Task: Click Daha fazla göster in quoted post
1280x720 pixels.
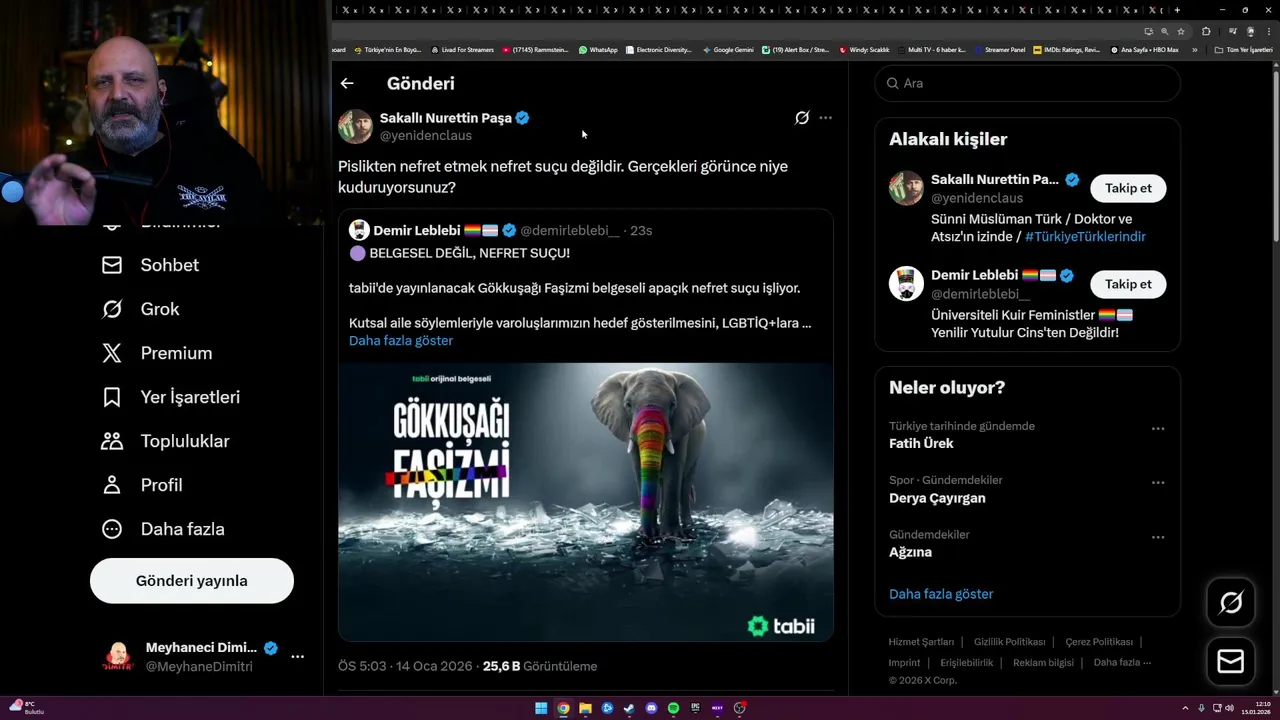Action: [x=401, y=341]
